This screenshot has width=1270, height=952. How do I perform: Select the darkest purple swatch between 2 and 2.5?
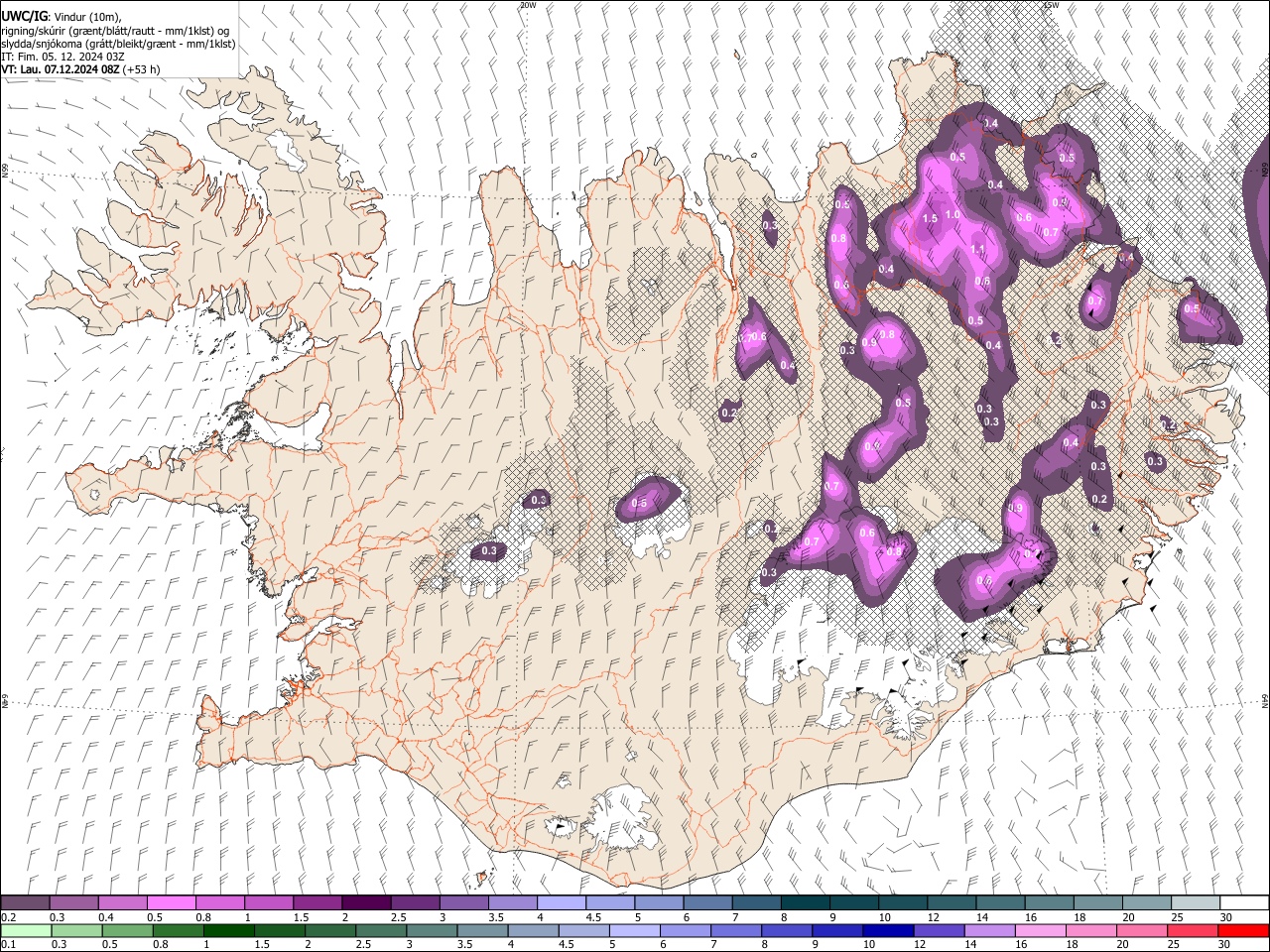(366, 902)
